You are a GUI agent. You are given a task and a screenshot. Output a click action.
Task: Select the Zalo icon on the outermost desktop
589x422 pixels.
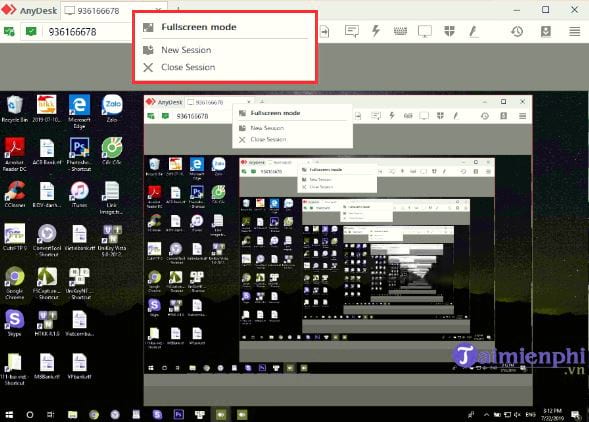[x=112, y=109]
